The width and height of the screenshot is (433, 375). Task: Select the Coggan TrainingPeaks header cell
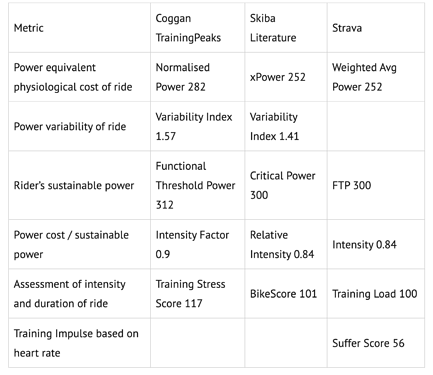pyautogui.click(x=197, y=28)
